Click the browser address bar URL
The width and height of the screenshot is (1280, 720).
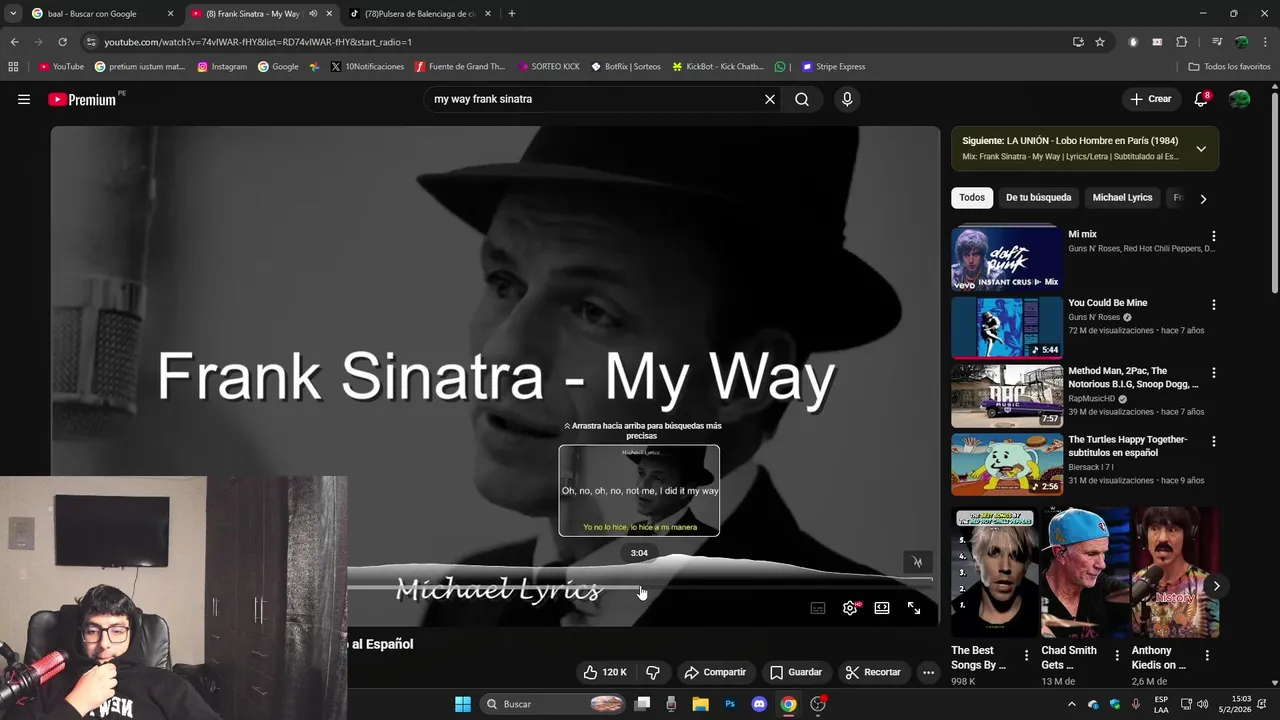pyautogui.click(x=258, y=42)
